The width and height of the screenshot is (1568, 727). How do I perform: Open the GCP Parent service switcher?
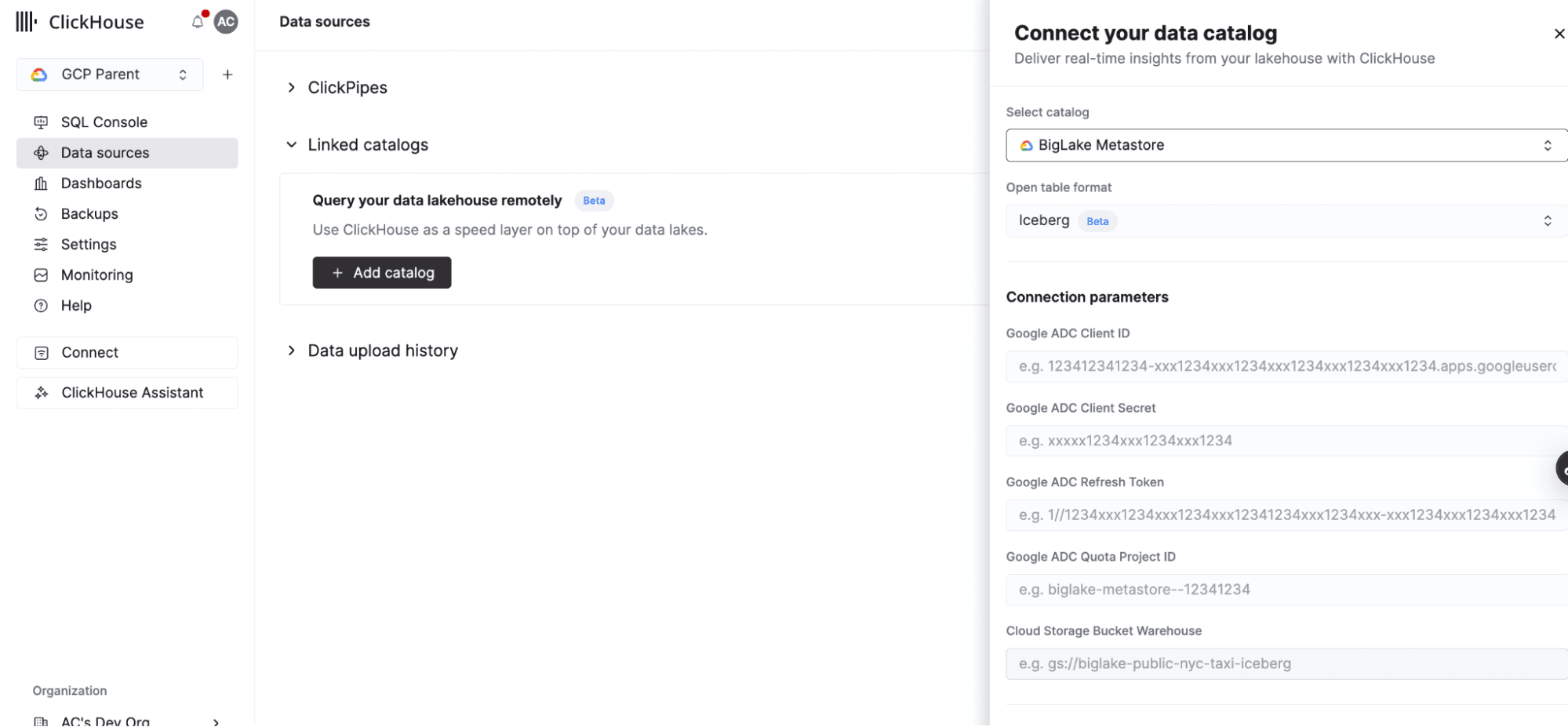(x=110, y=75)
